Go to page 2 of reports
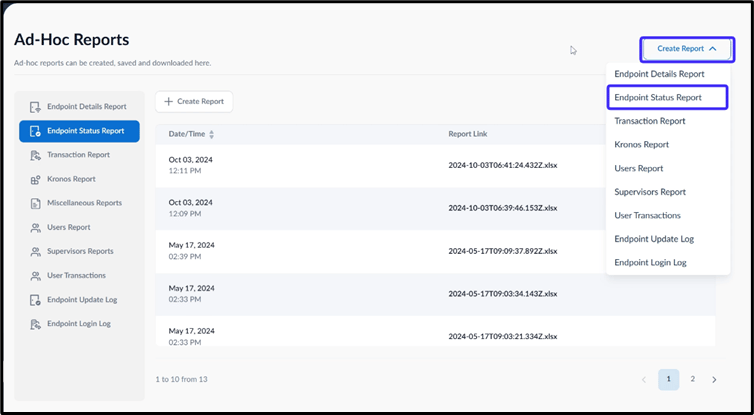The height and width of the screenshot is (415, 754). (692, 379)
